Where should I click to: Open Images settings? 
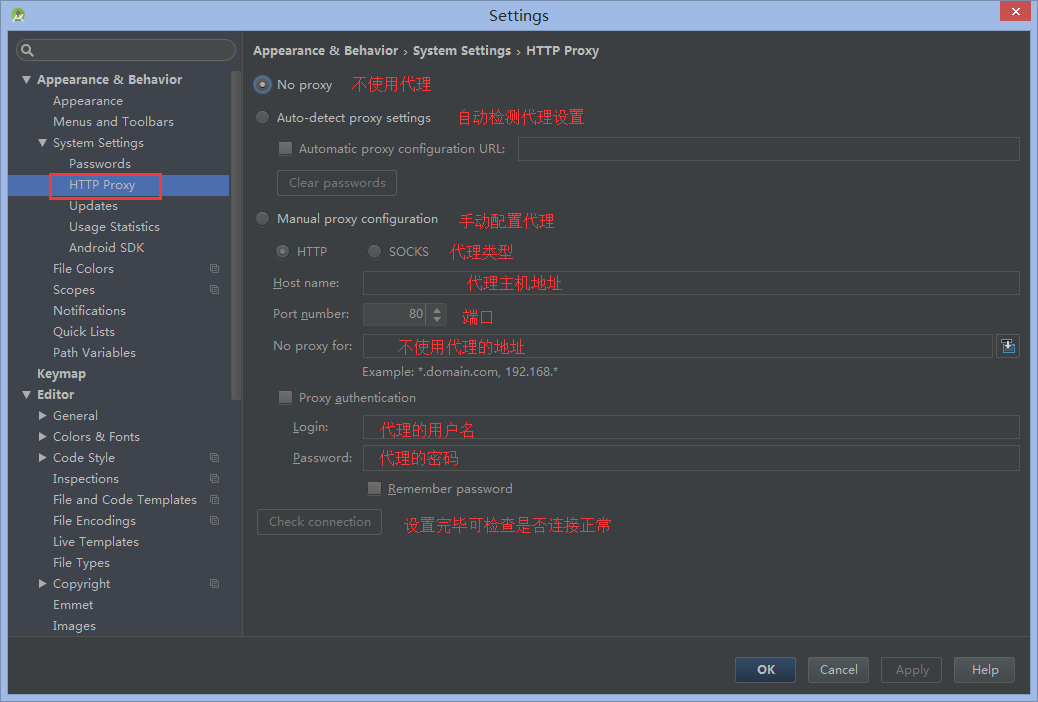coord(74,626)
